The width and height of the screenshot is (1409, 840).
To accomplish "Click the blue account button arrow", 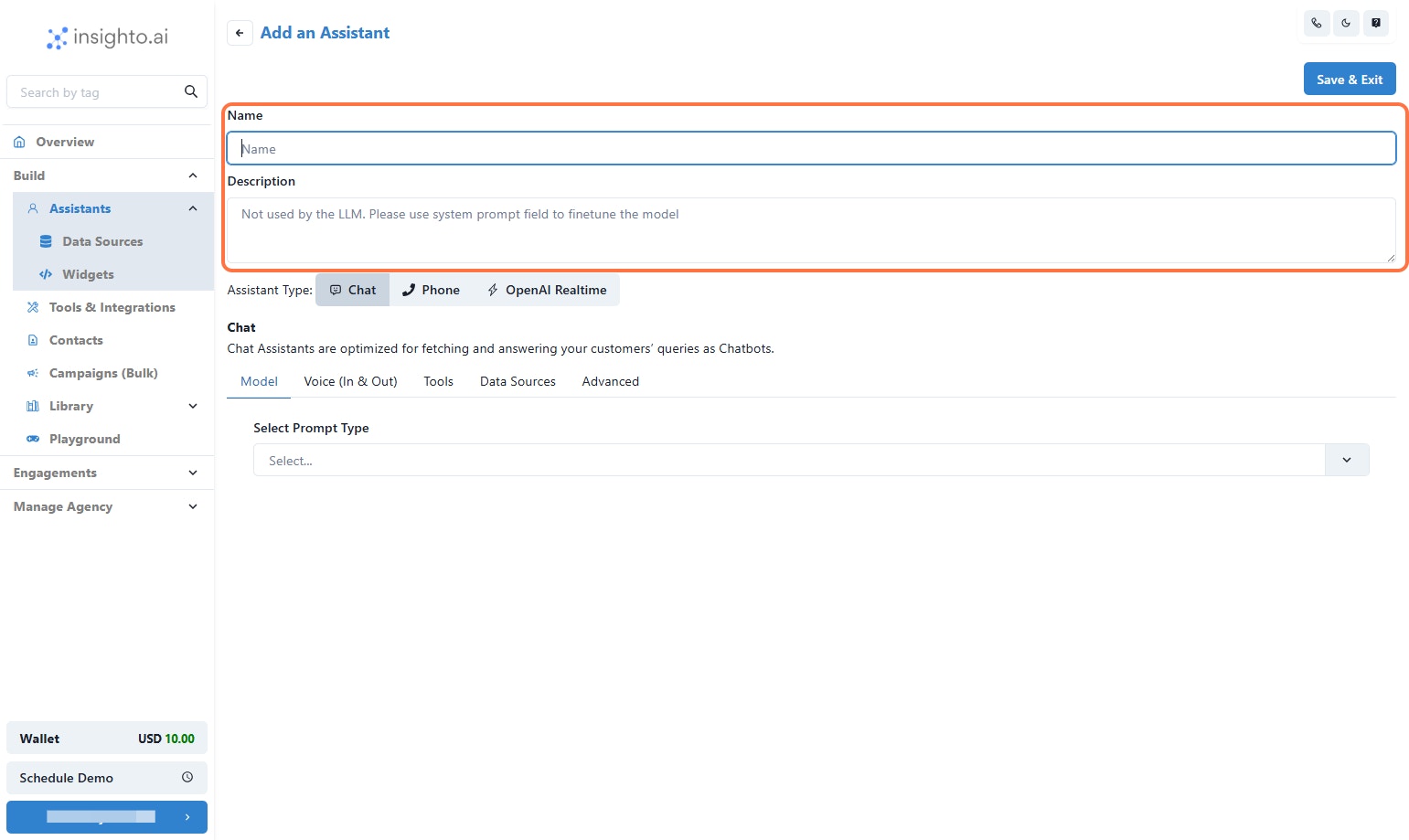I will pyautogui.click(x=187, y=817).
